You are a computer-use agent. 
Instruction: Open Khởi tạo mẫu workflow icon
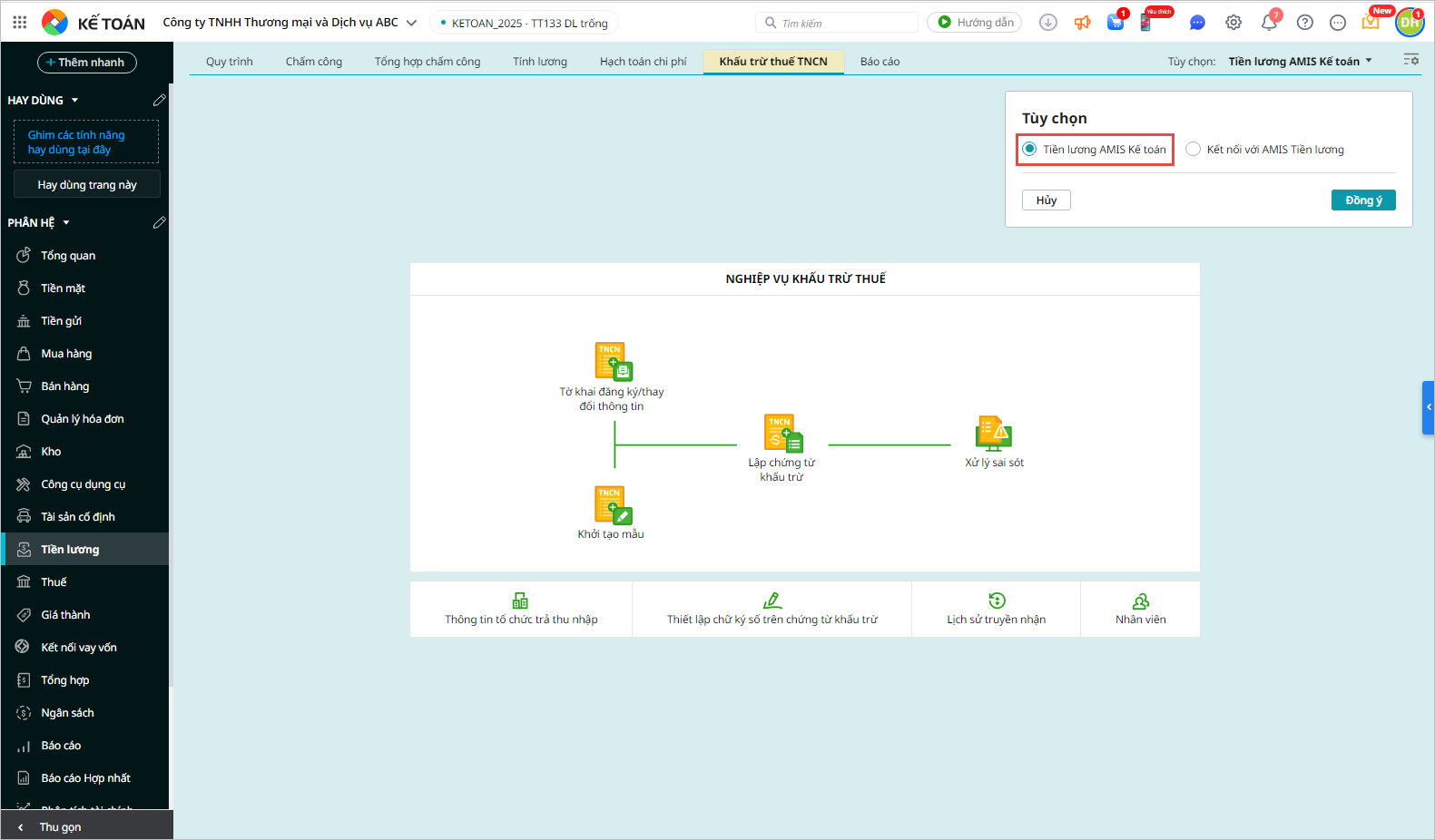coord(613,505)
